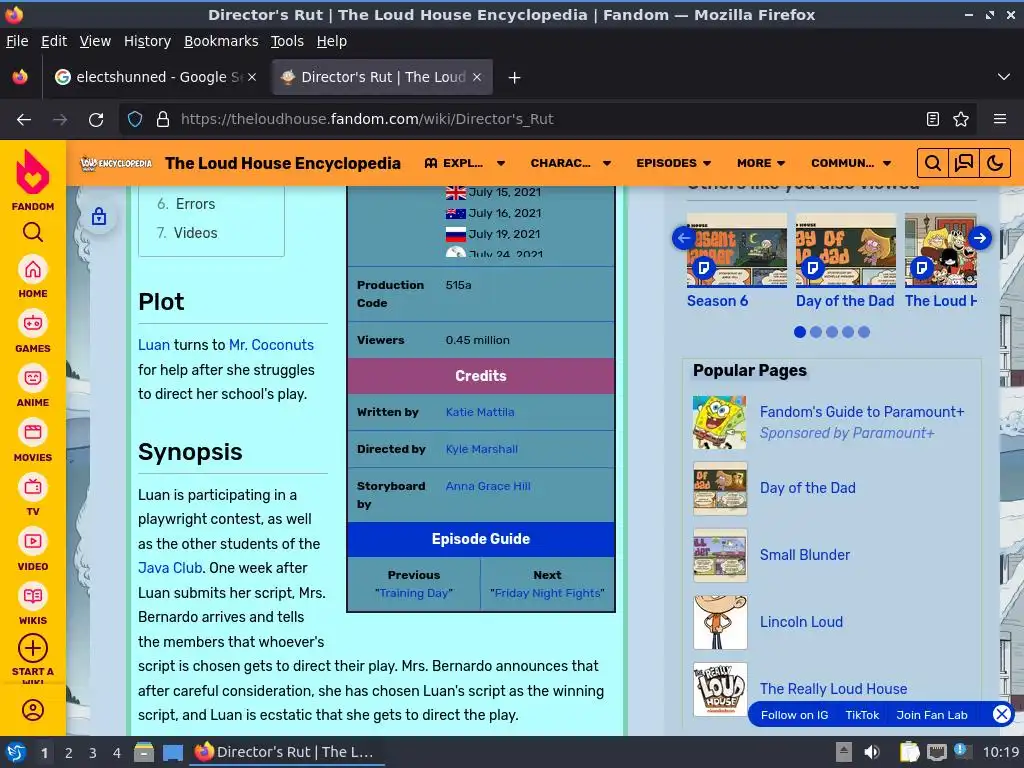The image size is (1024, 768).
Task: Open the Season 6 thumbnail card
Action: click(737, 250)
